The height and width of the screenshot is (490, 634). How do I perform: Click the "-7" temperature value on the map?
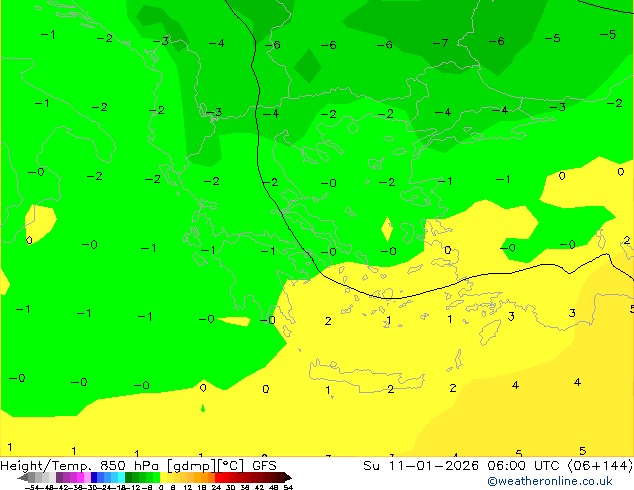(x=440, y=43)
